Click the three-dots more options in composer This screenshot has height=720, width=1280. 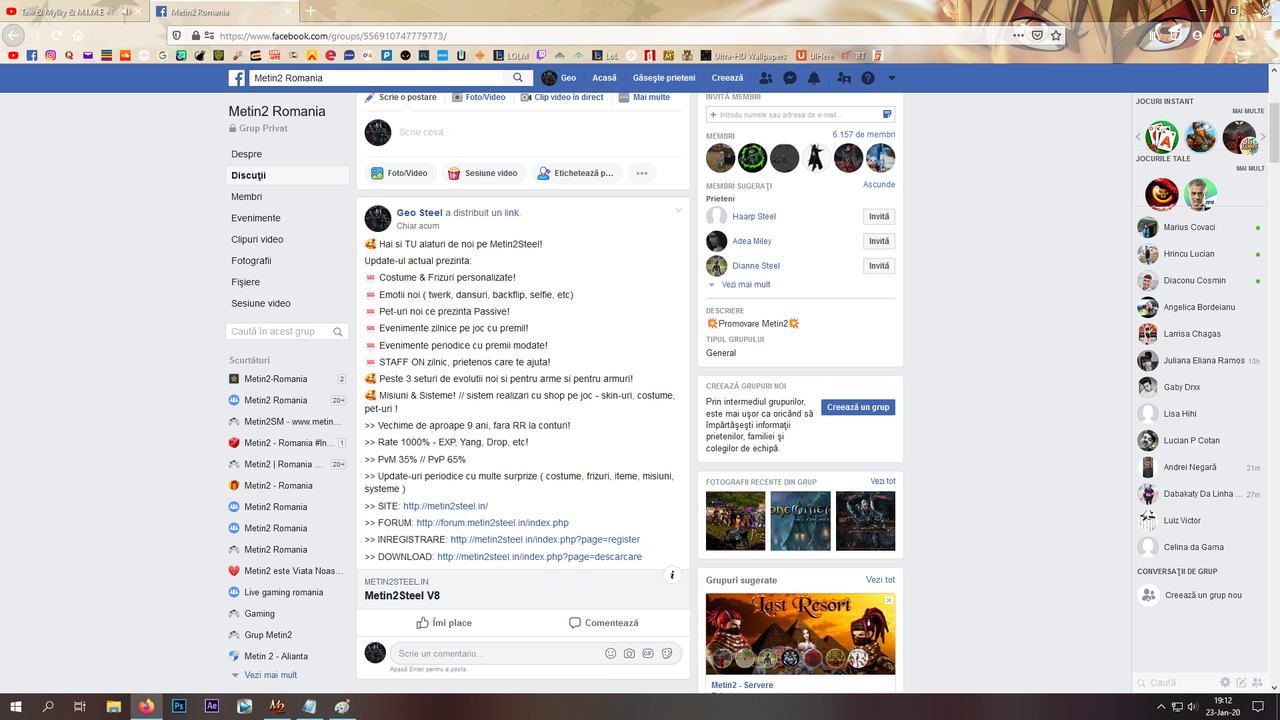coord(642,173)
